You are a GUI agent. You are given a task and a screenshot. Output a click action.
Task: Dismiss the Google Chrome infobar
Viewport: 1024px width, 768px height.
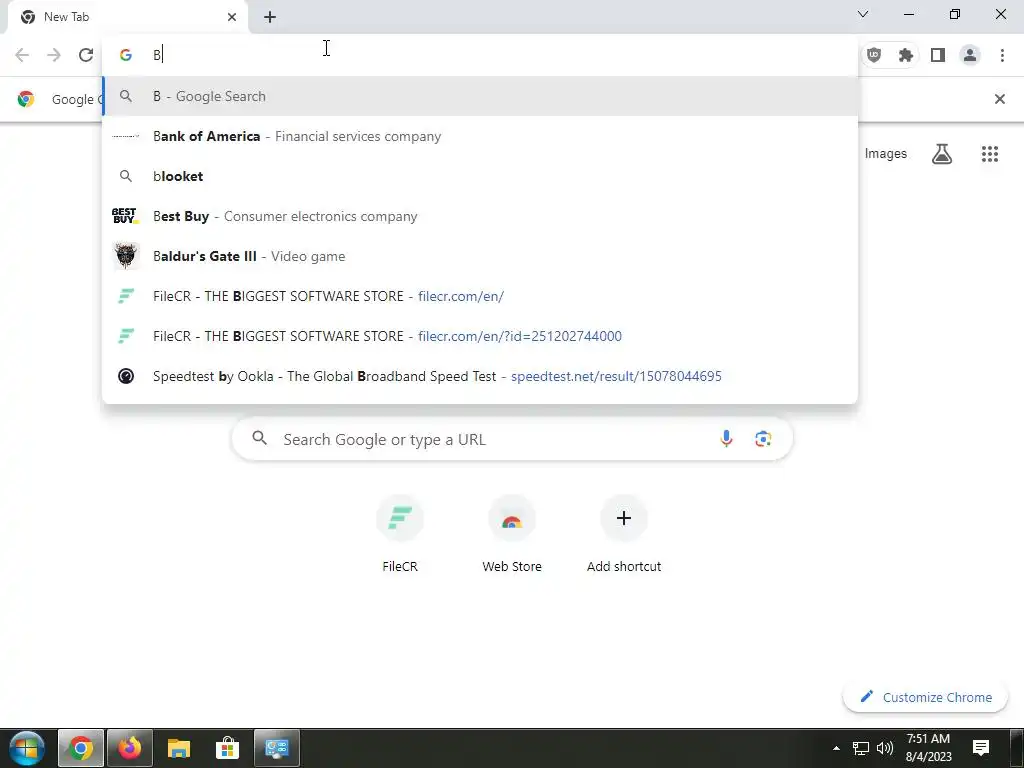999,99
